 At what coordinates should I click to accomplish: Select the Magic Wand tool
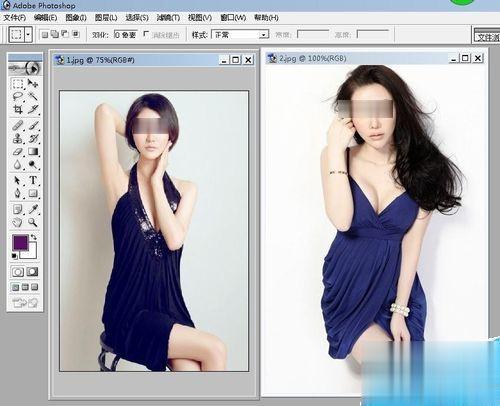click(x=33, y=96)
